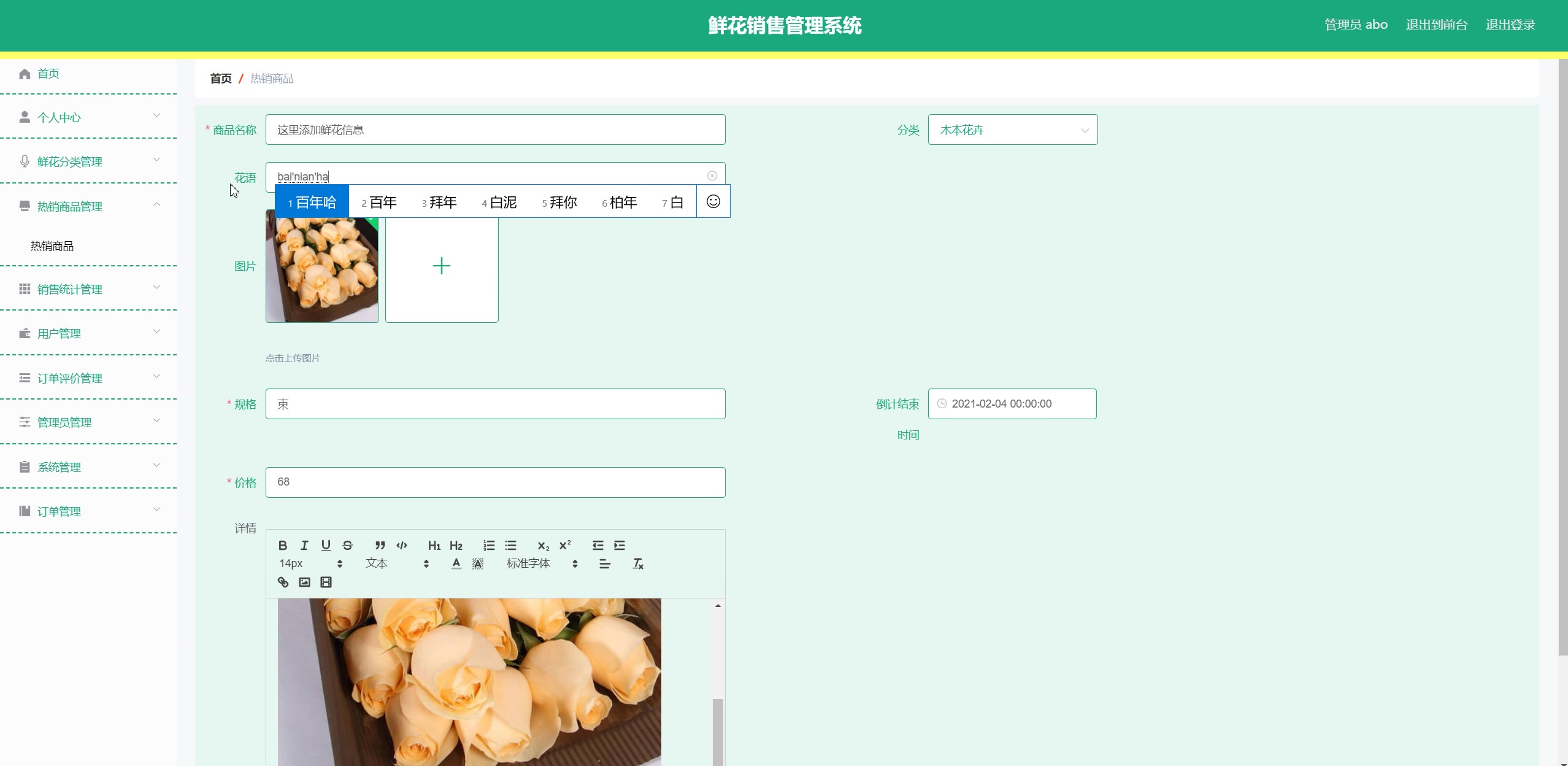Toggle strikethrough text formatting

(x=348, y=545)
